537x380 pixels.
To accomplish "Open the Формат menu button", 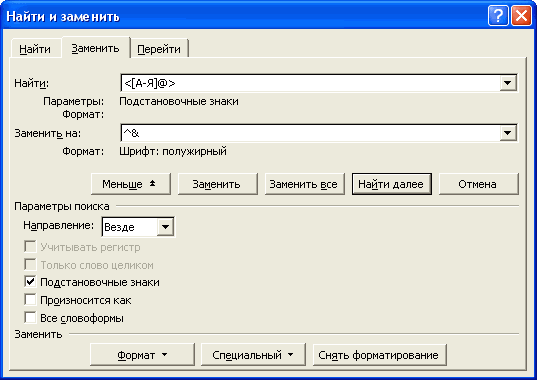I will 142,355.
